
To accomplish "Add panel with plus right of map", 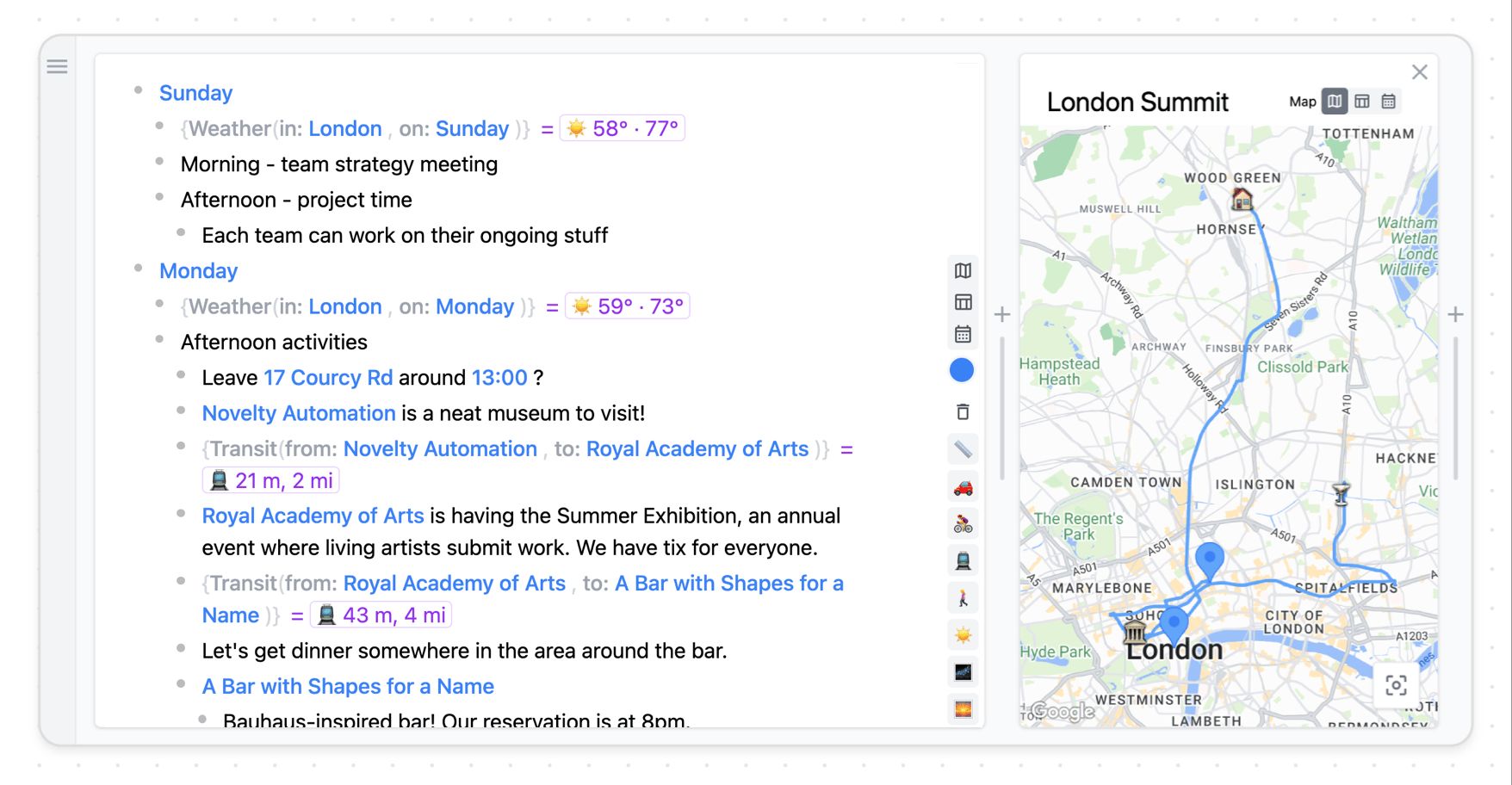I will (x=1455, y=315).
